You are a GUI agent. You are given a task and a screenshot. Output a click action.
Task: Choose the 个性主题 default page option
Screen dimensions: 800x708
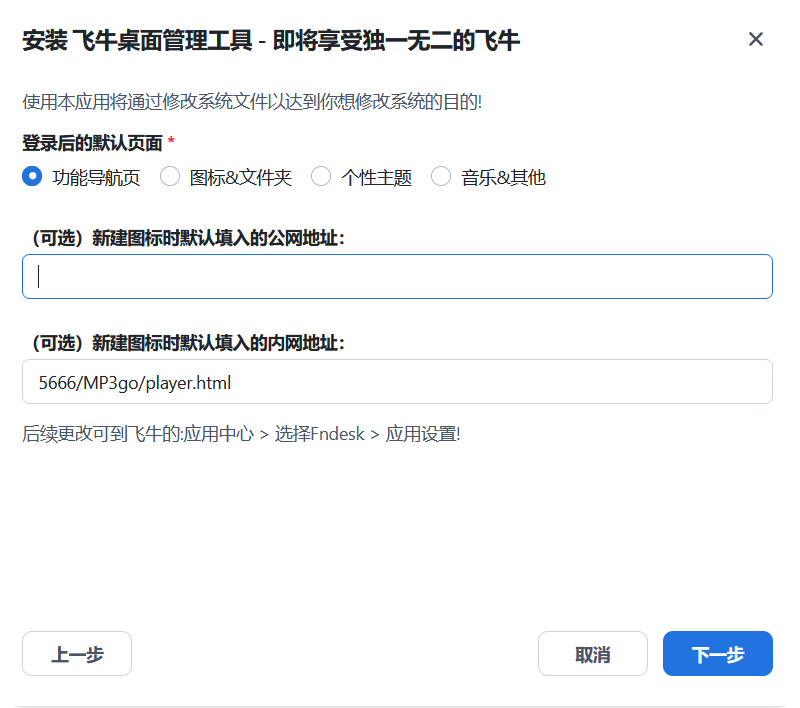point(321,176)
